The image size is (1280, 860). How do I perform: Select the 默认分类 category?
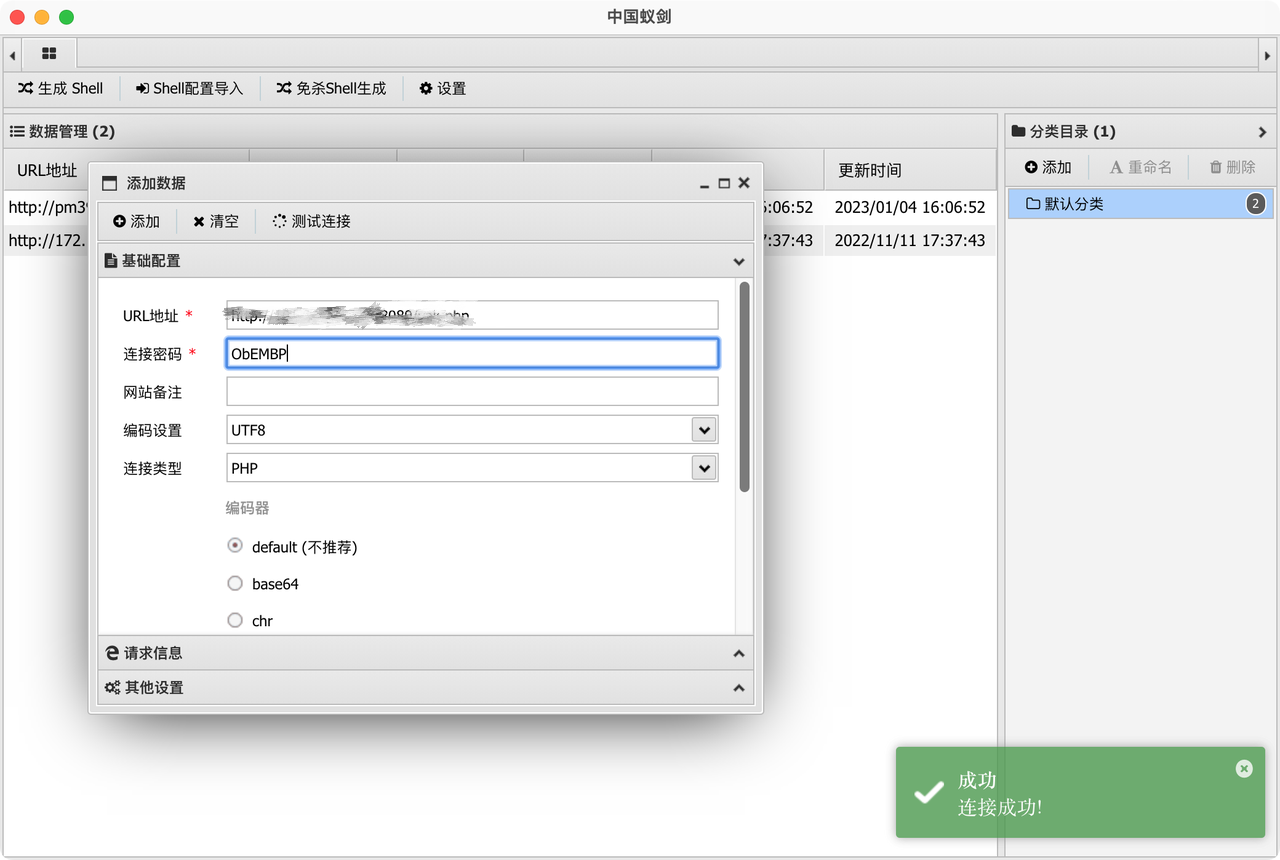click(1140, 204)
